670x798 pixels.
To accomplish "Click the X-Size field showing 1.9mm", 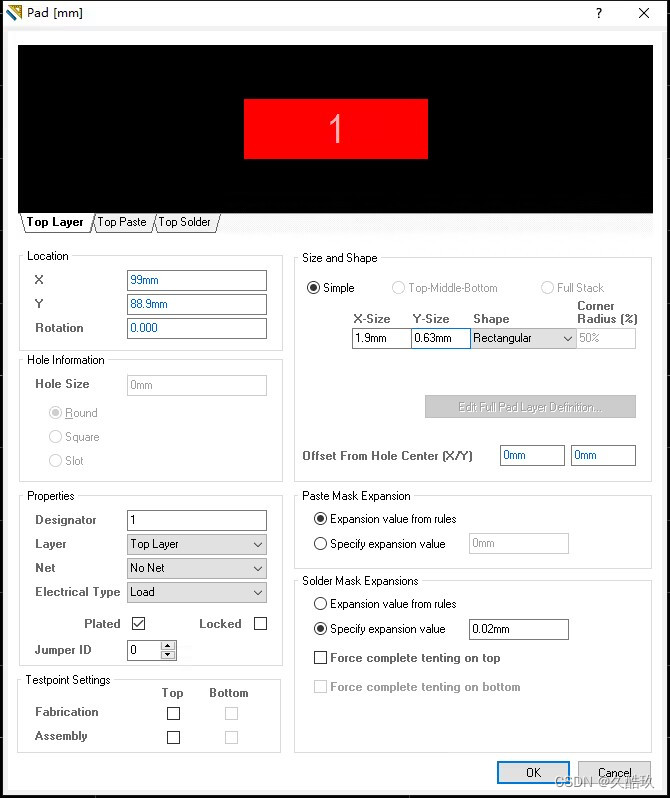I will 381,338.
